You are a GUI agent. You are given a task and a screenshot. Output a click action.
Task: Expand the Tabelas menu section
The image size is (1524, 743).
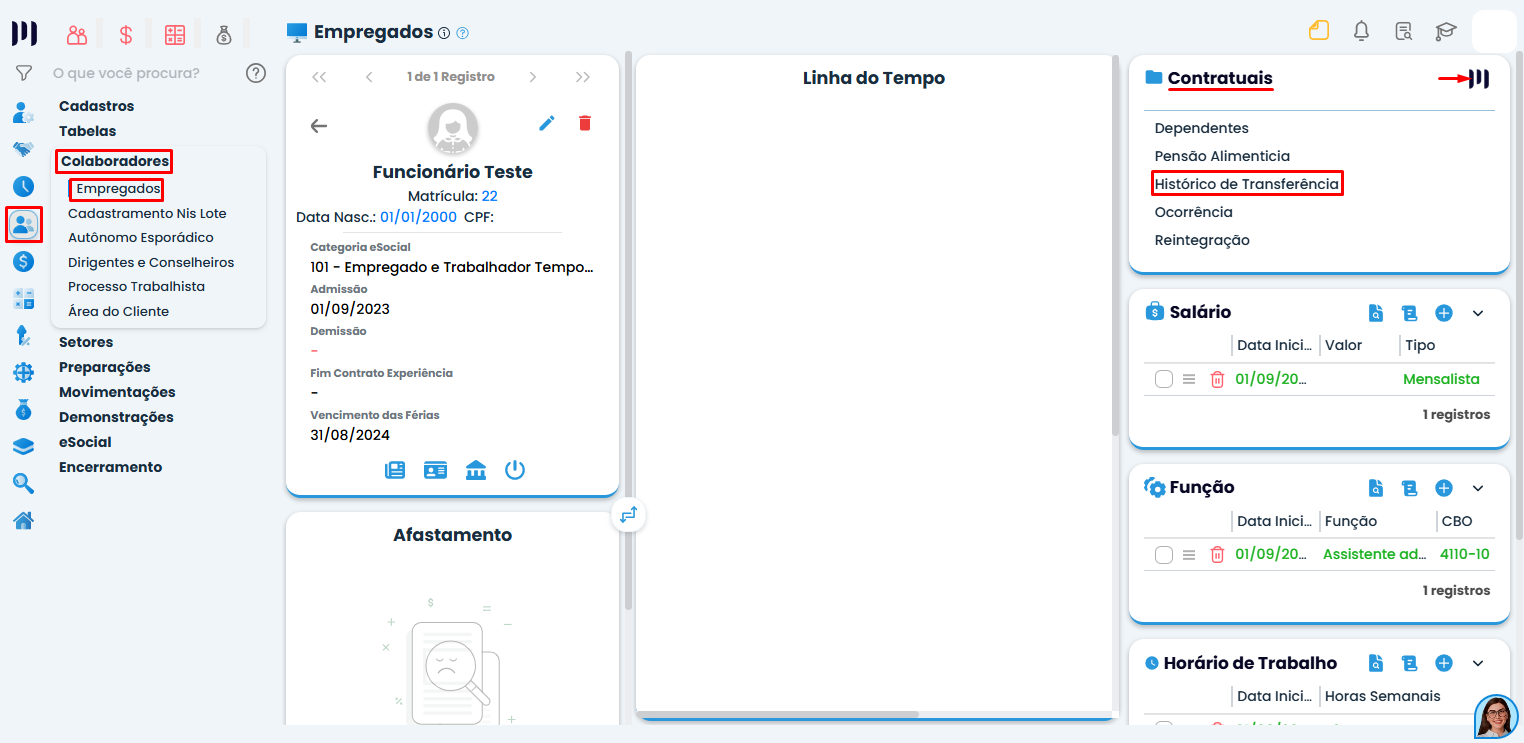[87, 131]
